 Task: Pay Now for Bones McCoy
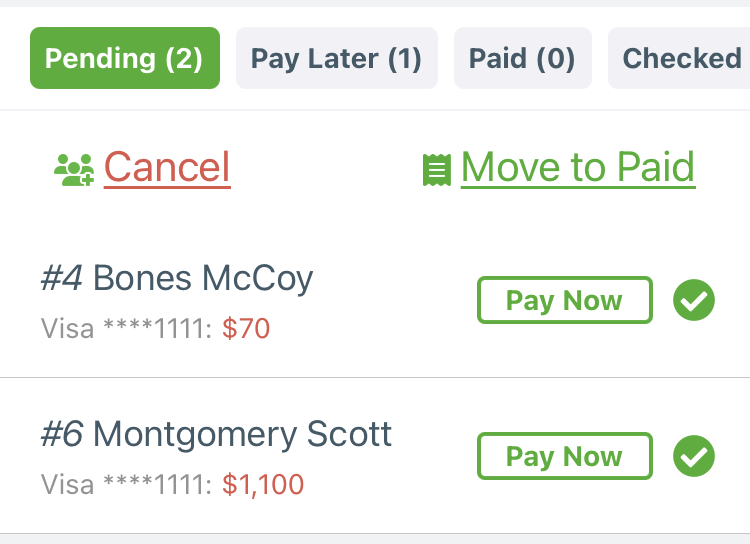point(565,300)
